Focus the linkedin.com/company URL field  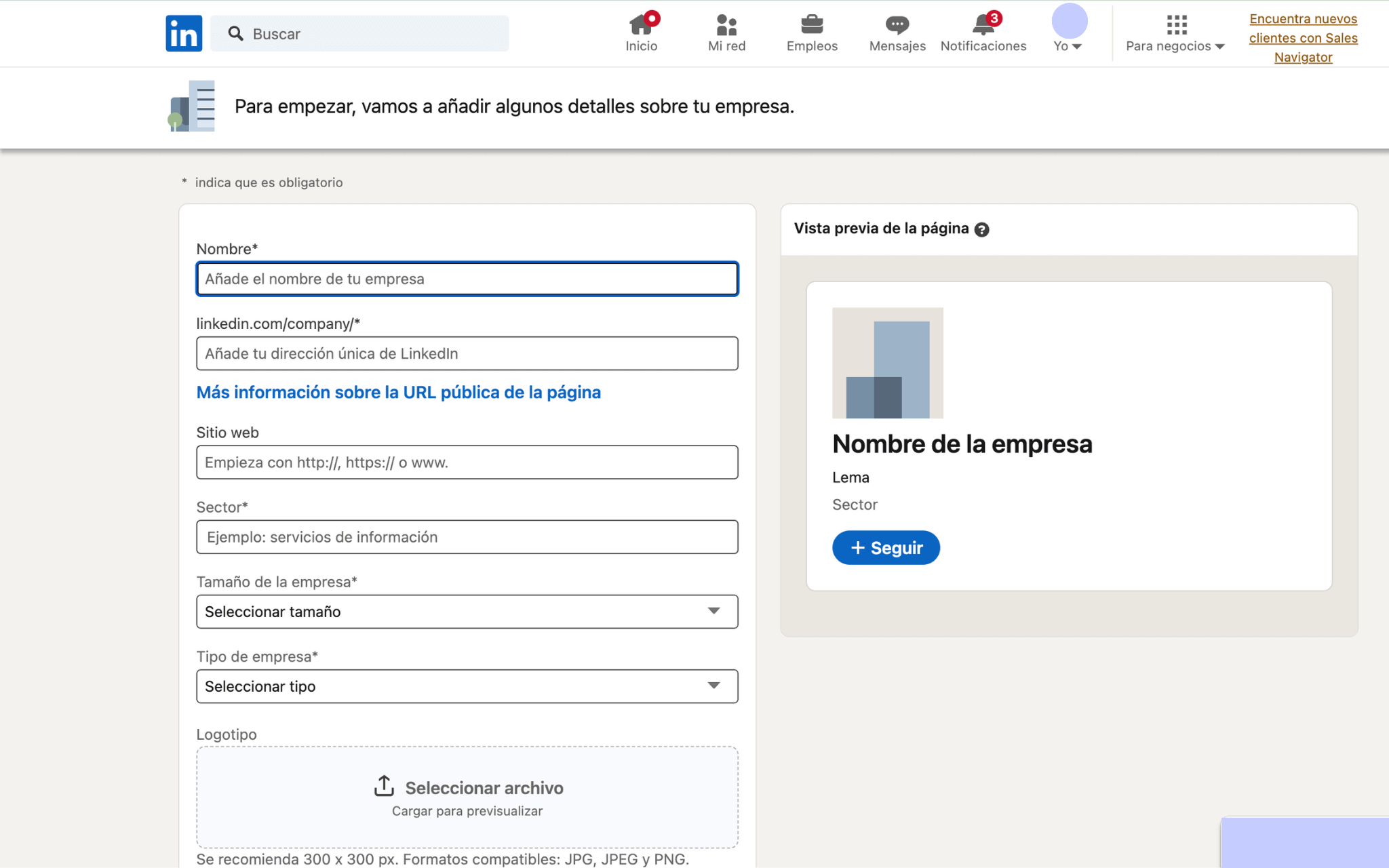(x=467, y=353)
